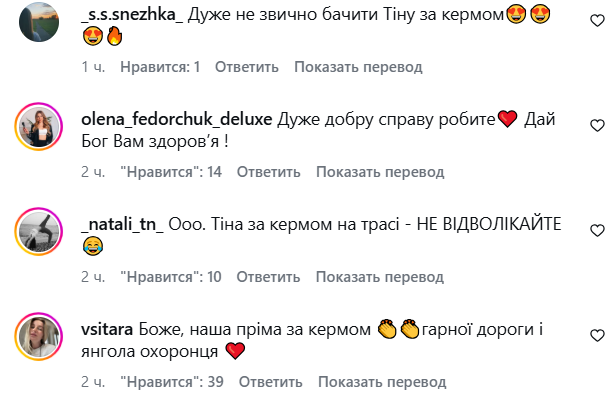
Task: Visit the _natali_tn_ profile via username
Action: [x=122, y=224]
